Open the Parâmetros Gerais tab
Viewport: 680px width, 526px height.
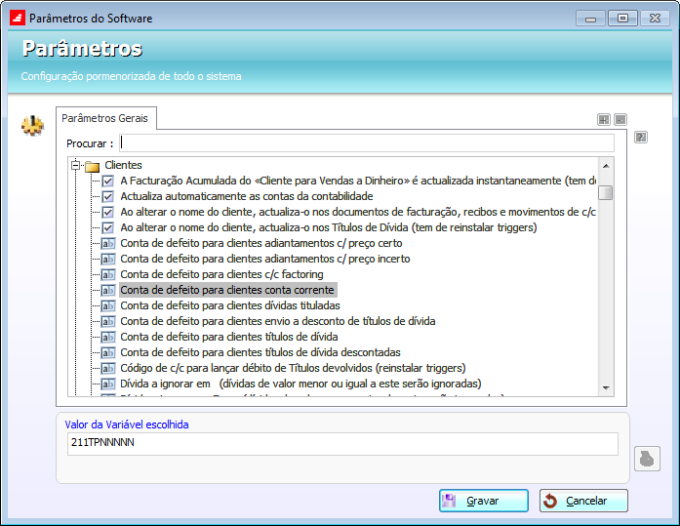(105, 118)
